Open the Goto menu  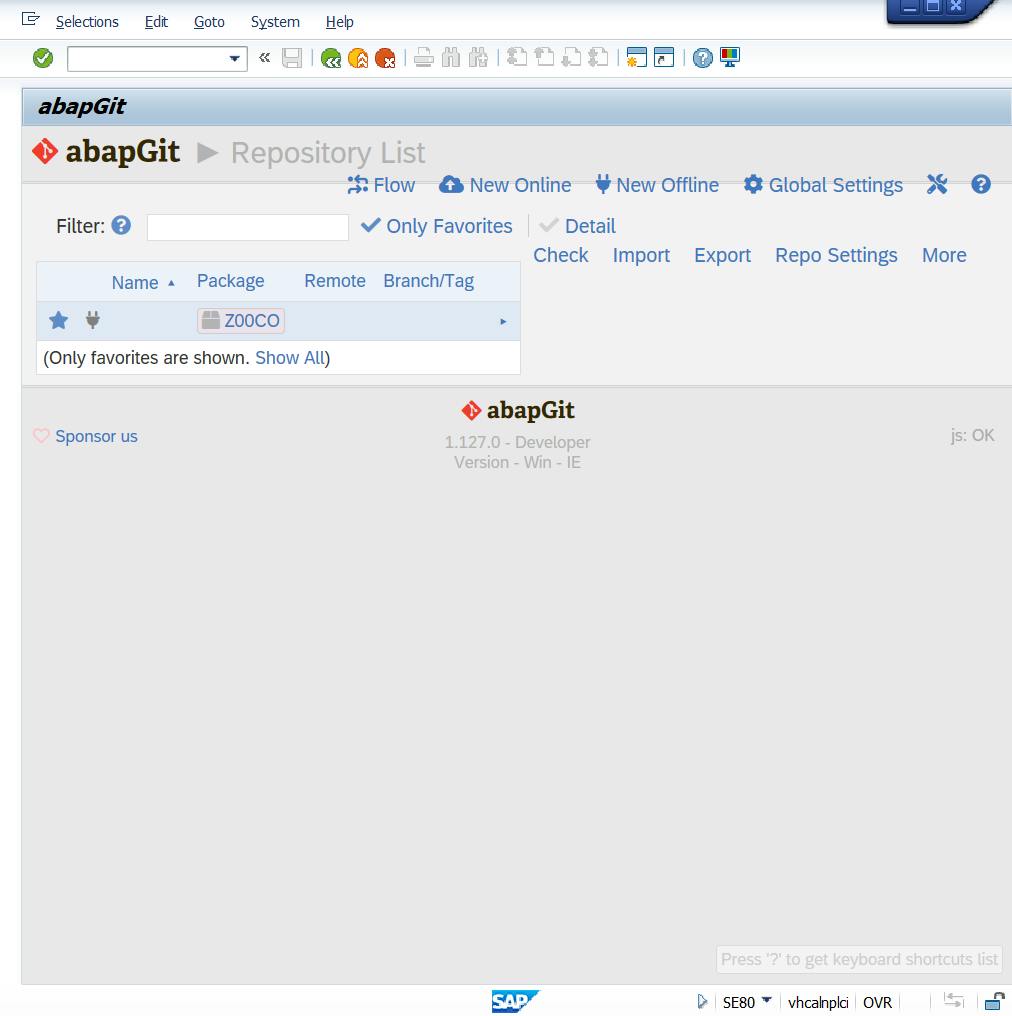[209, 22]
